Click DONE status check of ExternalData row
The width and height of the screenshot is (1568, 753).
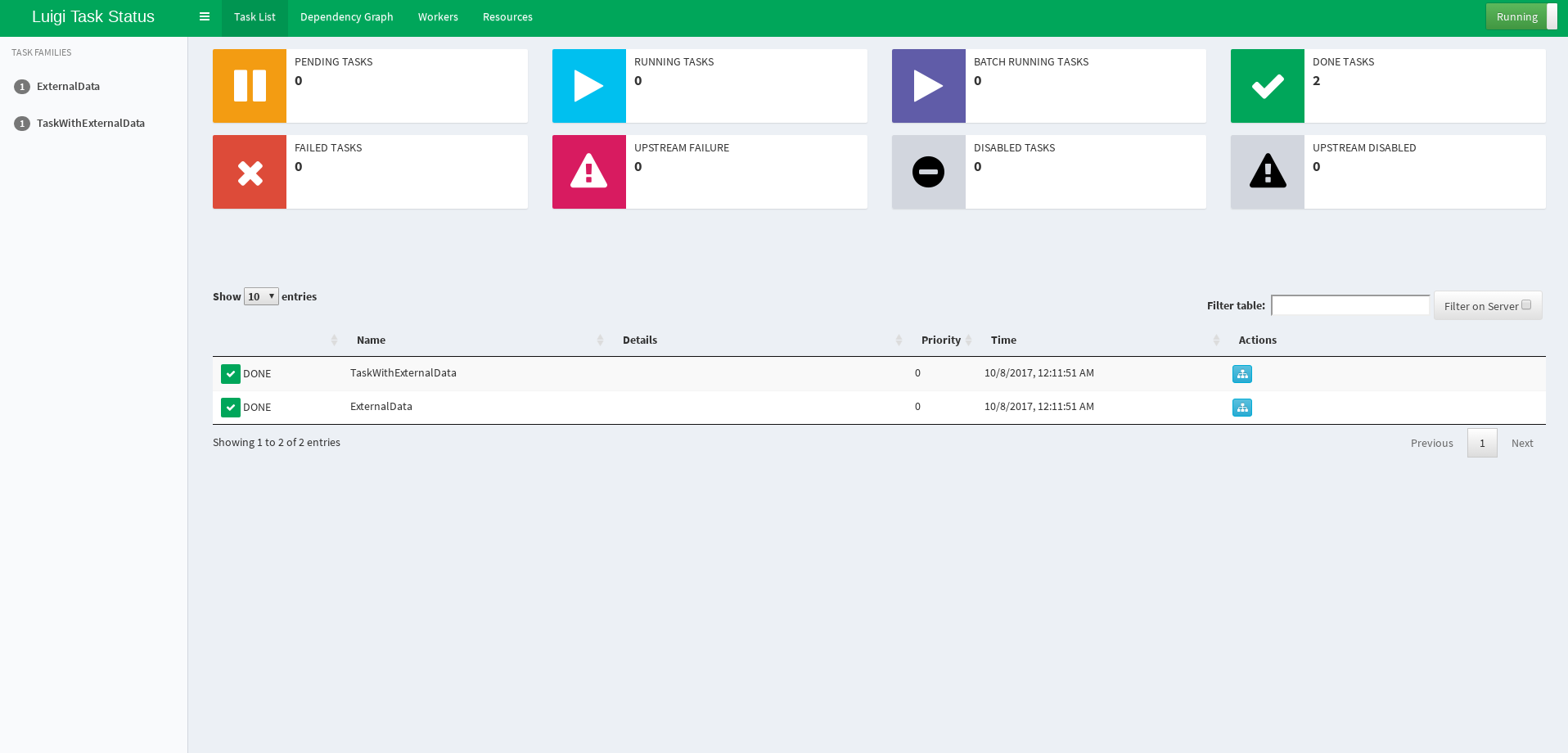pos(231,408)
